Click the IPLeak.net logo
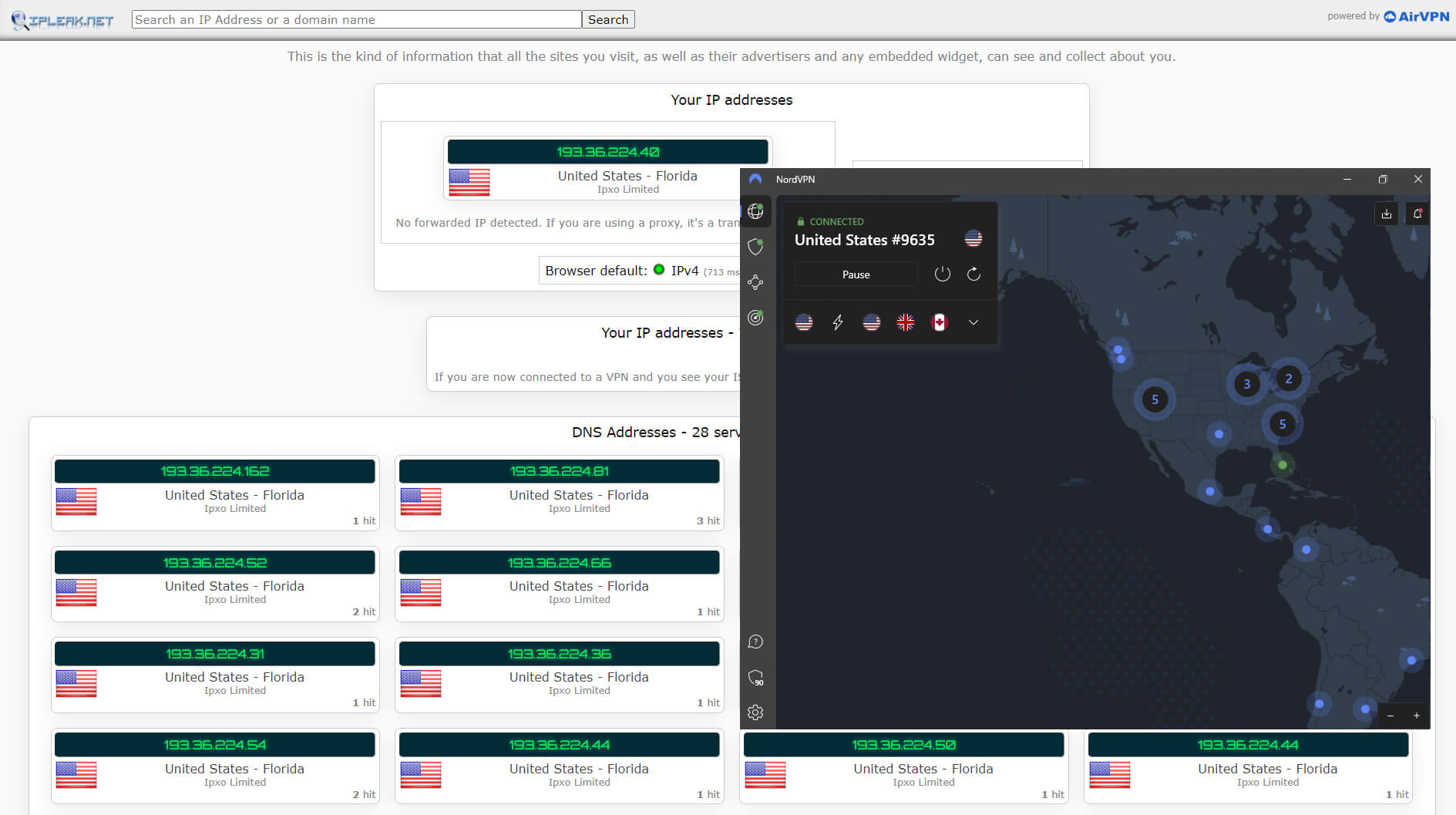 62,21
